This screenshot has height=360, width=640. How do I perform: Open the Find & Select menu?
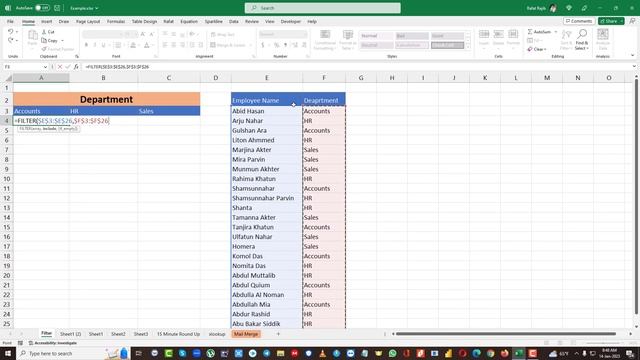point(582,40)
